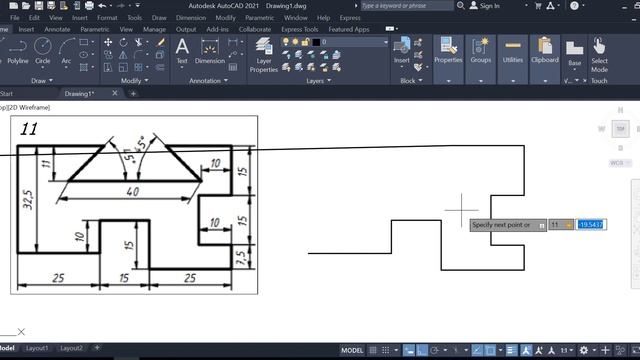Toggle snap mode in status bar

coord(386,350)
